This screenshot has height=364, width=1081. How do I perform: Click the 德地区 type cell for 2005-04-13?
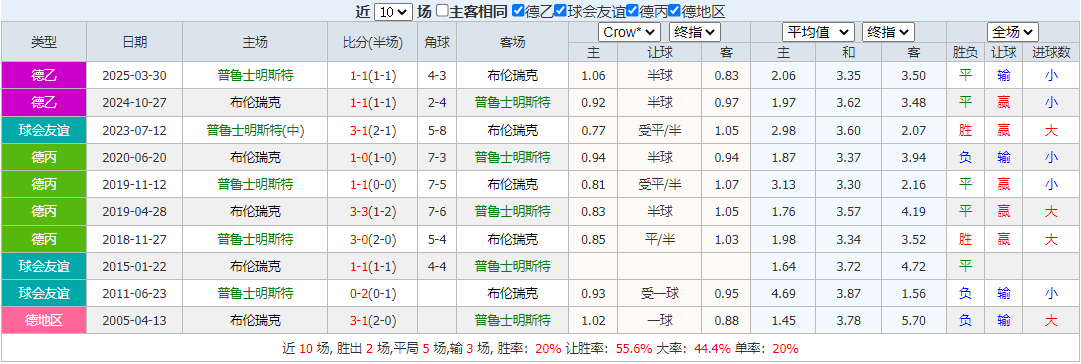44,321
